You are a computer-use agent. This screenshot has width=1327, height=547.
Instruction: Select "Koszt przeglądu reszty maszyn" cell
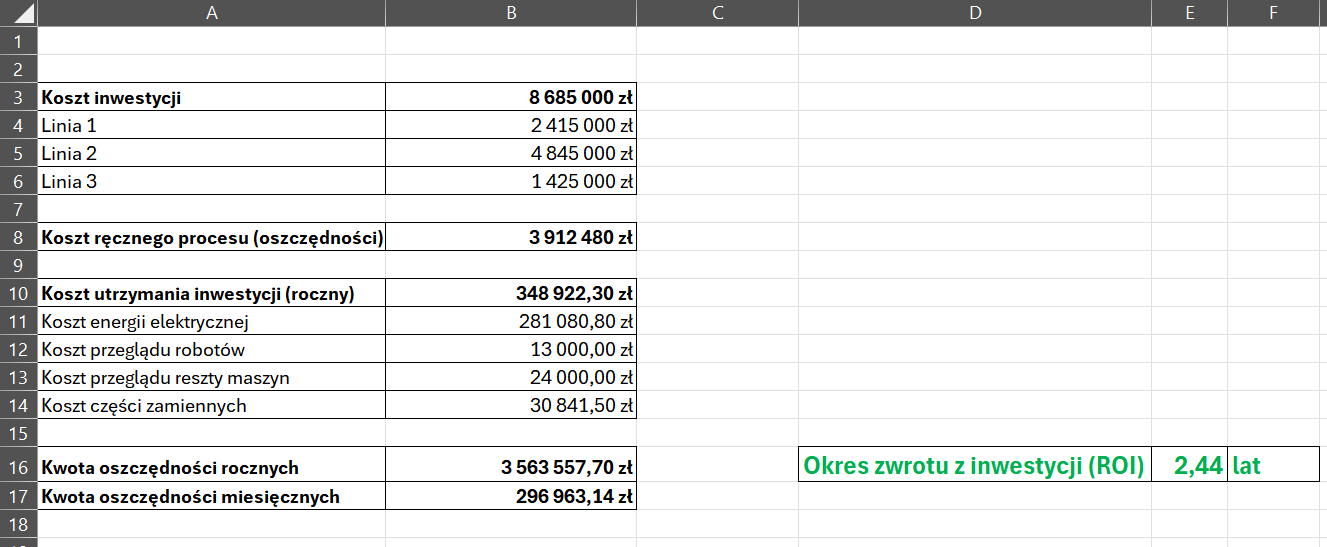coord(211,377)
